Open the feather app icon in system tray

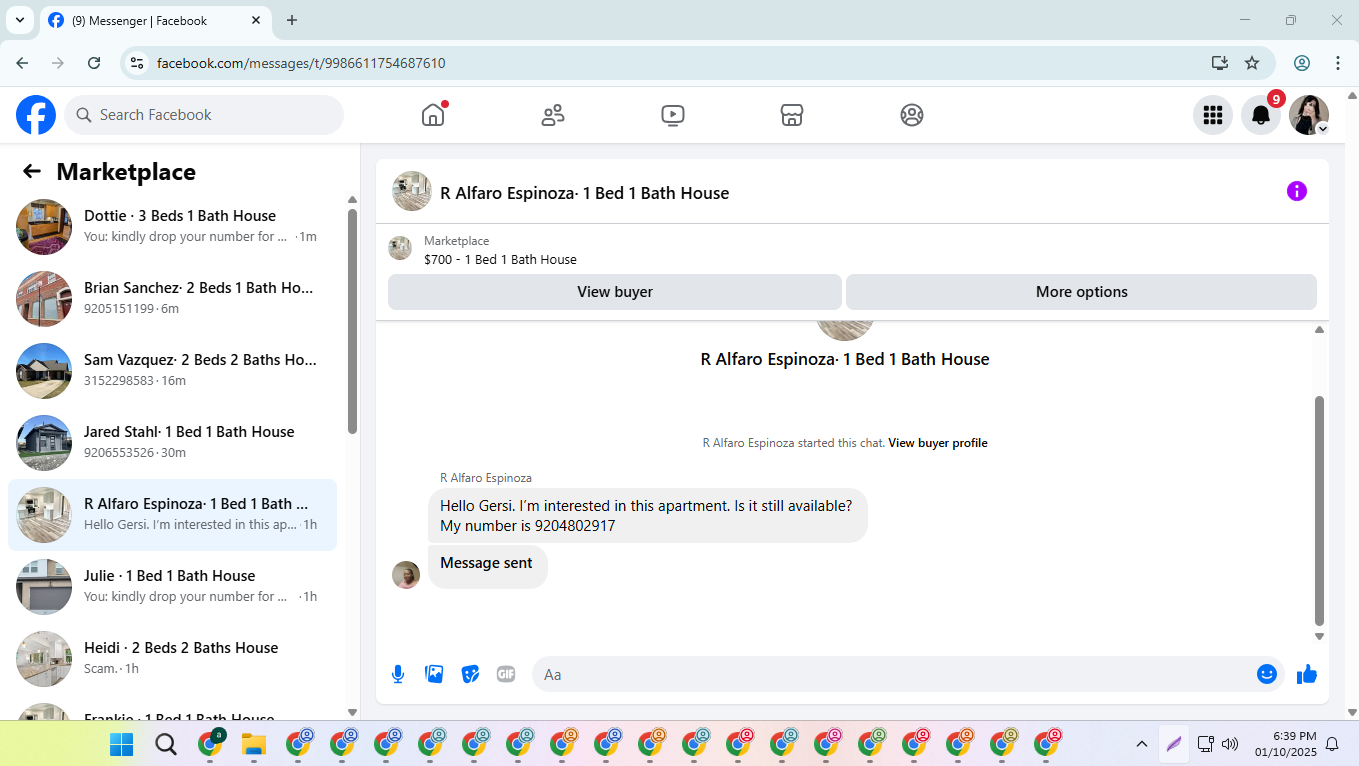click(1174, 744)
